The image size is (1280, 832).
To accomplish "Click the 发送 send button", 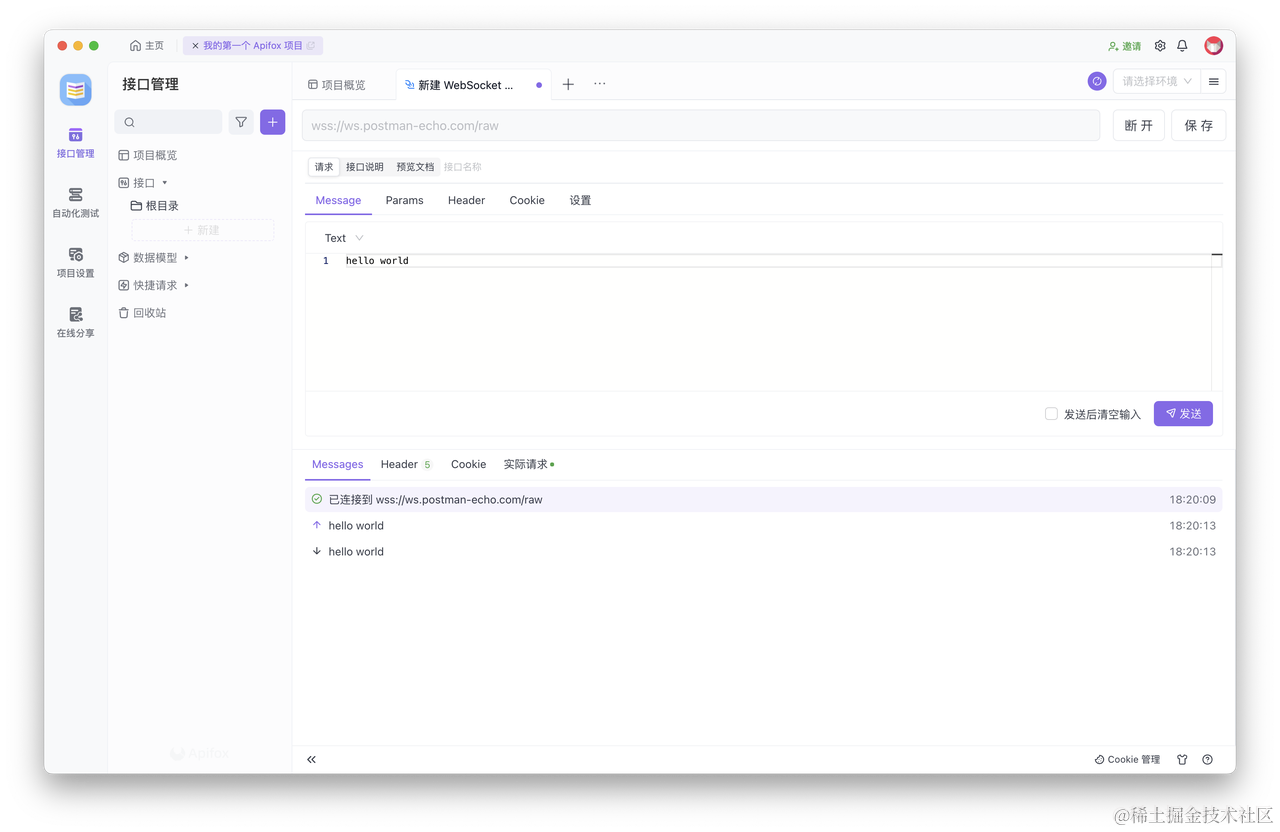I will [x=1183, y=414].
